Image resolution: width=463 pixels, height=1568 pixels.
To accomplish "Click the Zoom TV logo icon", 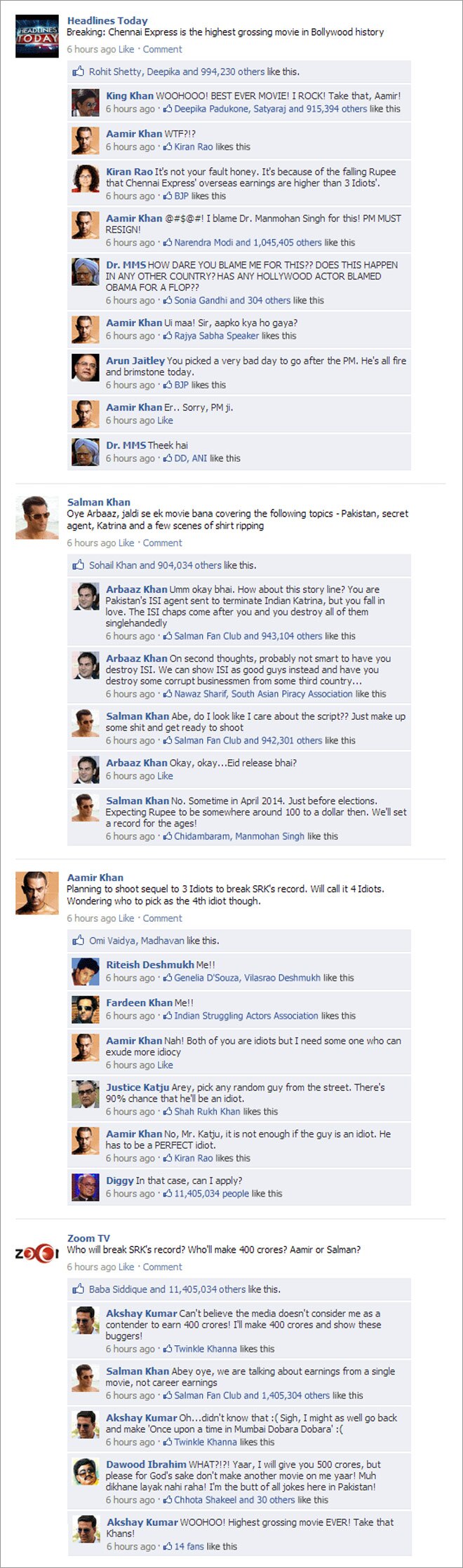I will pyautogui.click(x=37, y=1252).
